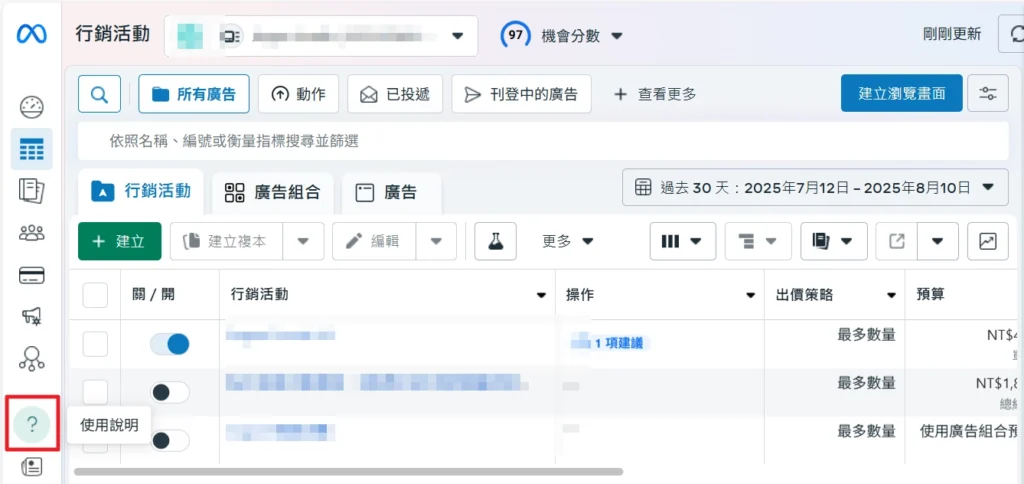Viewport: 1024px width, 484px height.
Task: Click the 使用廣告組合預算 cell text
Action: tap(969, 431)
